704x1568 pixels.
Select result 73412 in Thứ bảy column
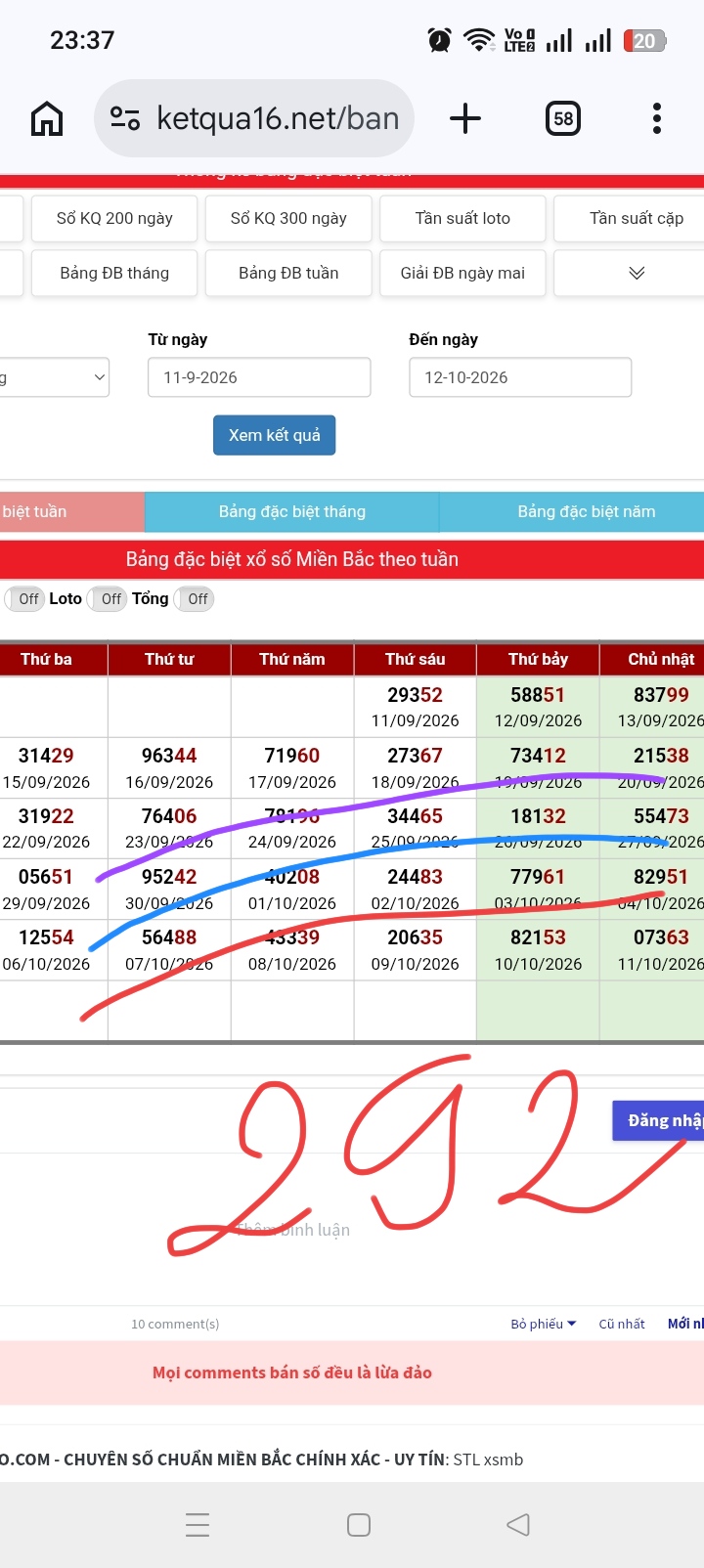coord(538,756)
